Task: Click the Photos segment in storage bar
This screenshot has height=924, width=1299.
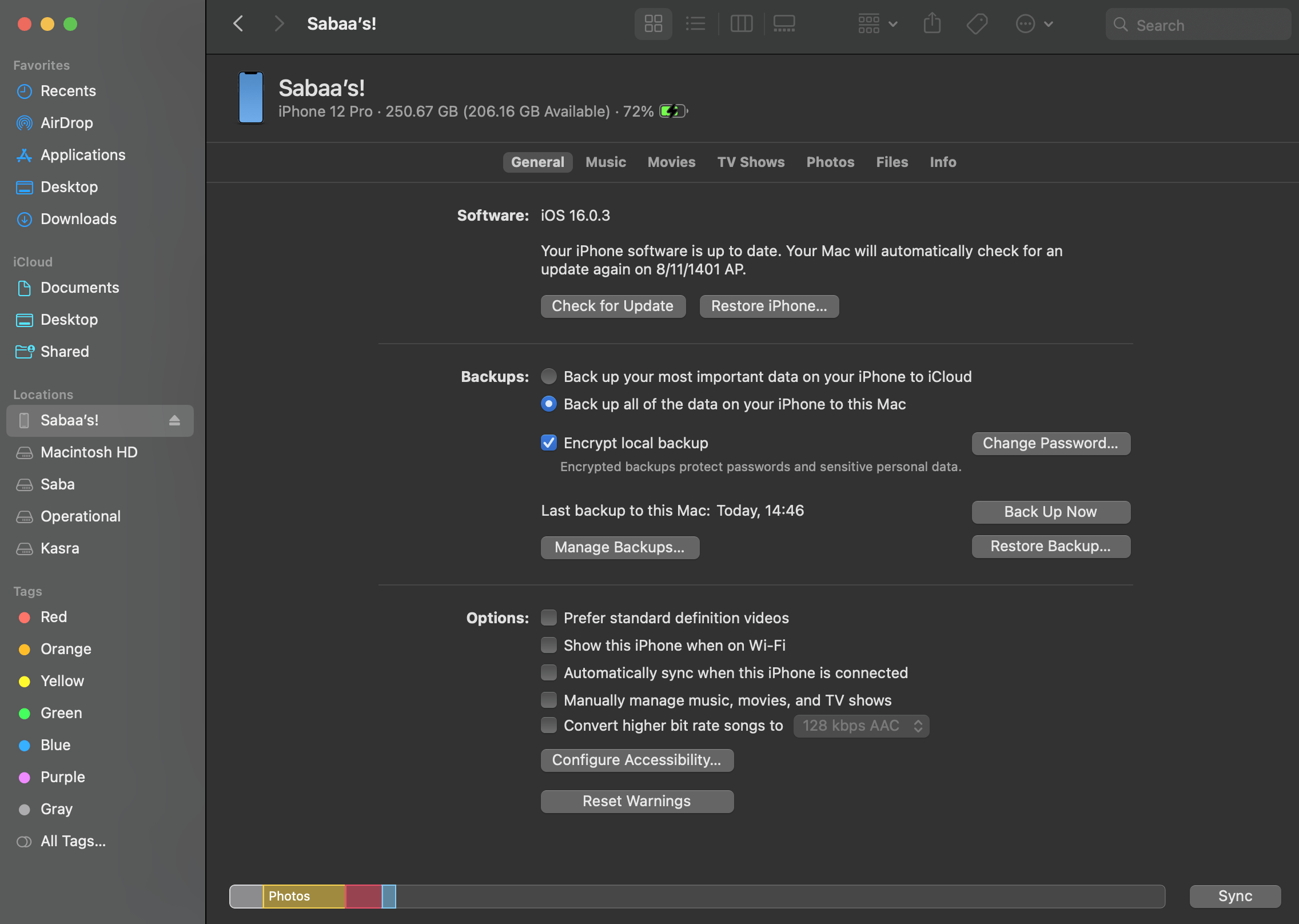Action: coord(304,896)
